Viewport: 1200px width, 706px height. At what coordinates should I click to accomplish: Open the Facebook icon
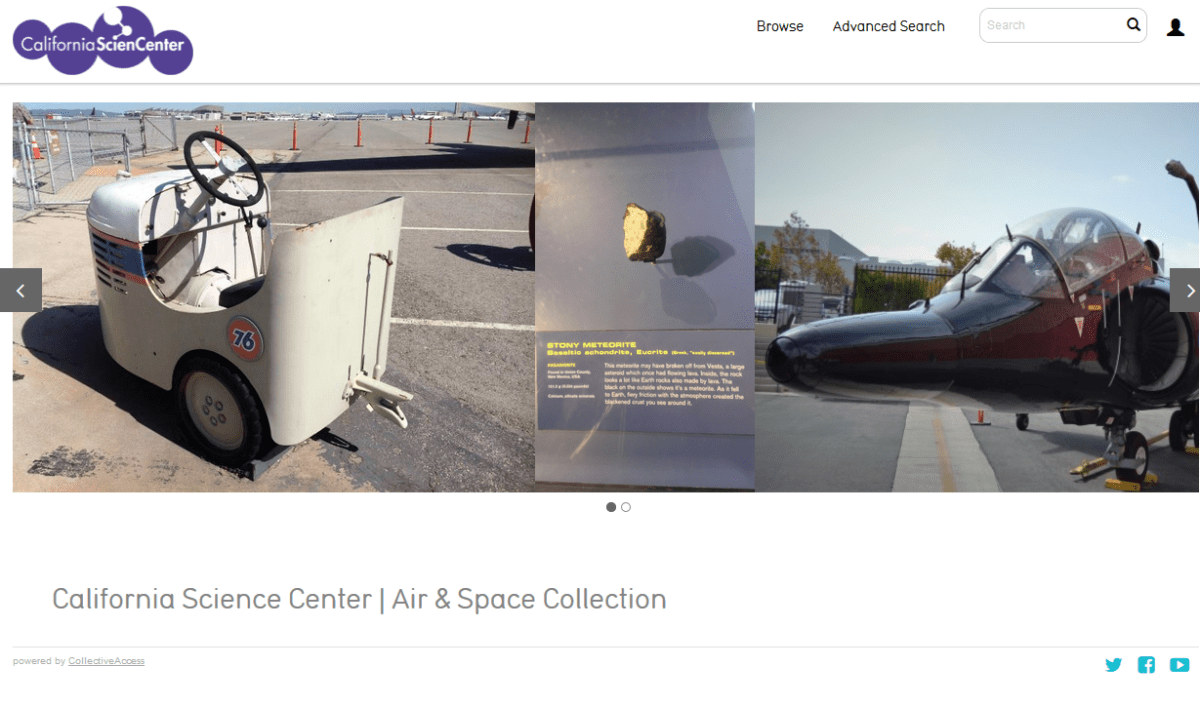click(x=1146, y=664)
